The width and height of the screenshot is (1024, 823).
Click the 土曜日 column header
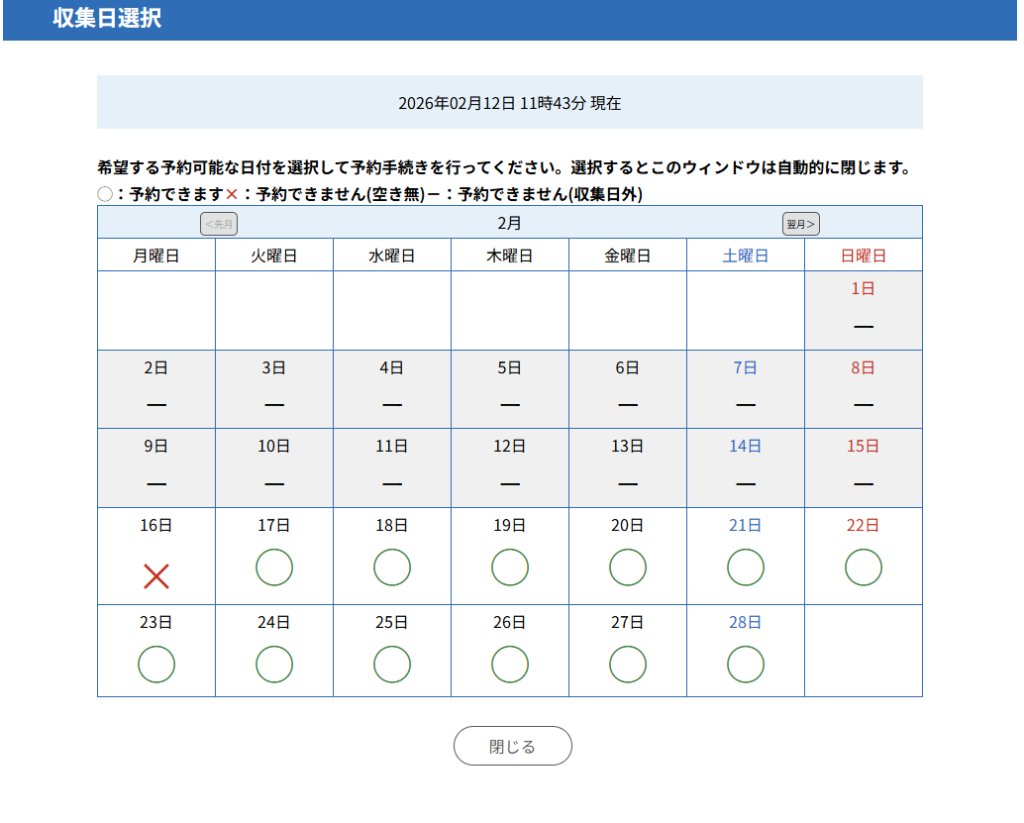click(x=746, y=256)
